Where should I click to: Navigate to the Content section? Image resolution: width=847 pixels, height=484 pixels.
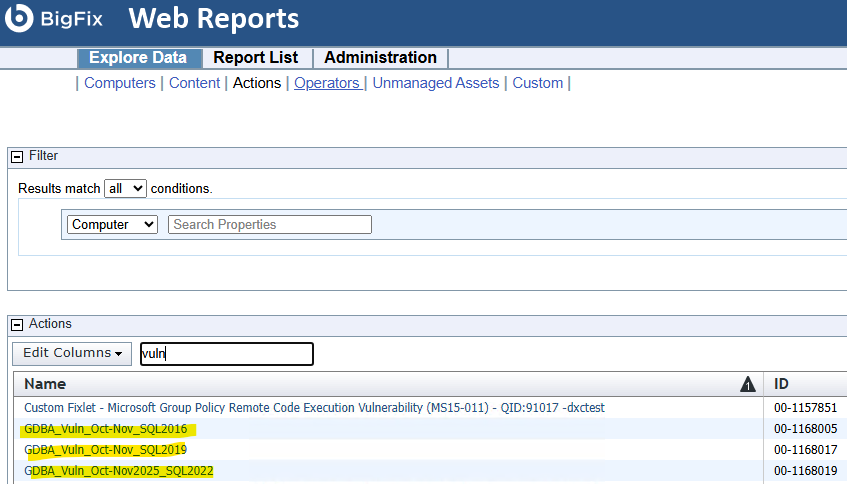pyautogui.click(x=194, y=83)
